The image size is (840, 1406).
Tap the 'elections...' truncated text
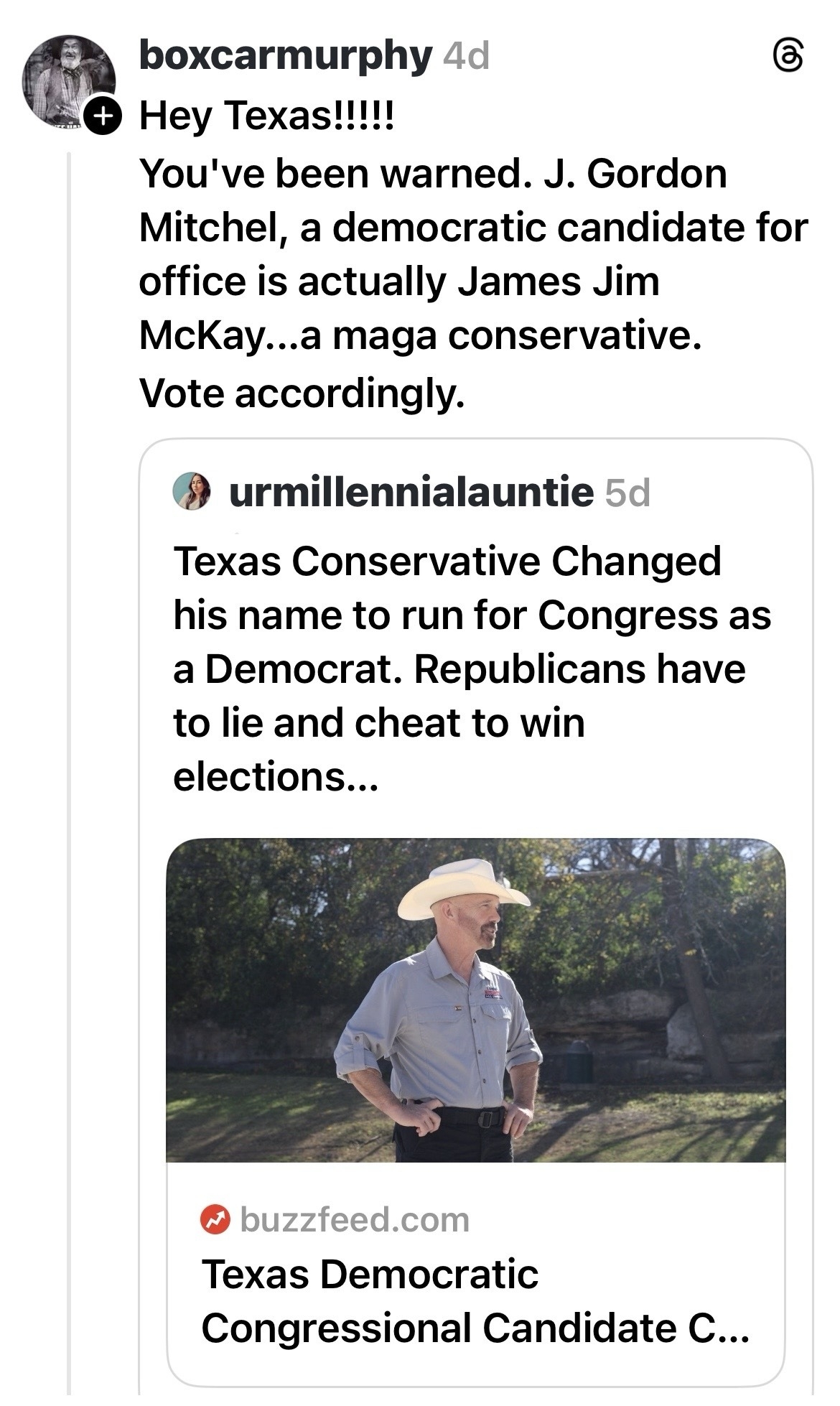pyautogui.click(x=274, y=776)
